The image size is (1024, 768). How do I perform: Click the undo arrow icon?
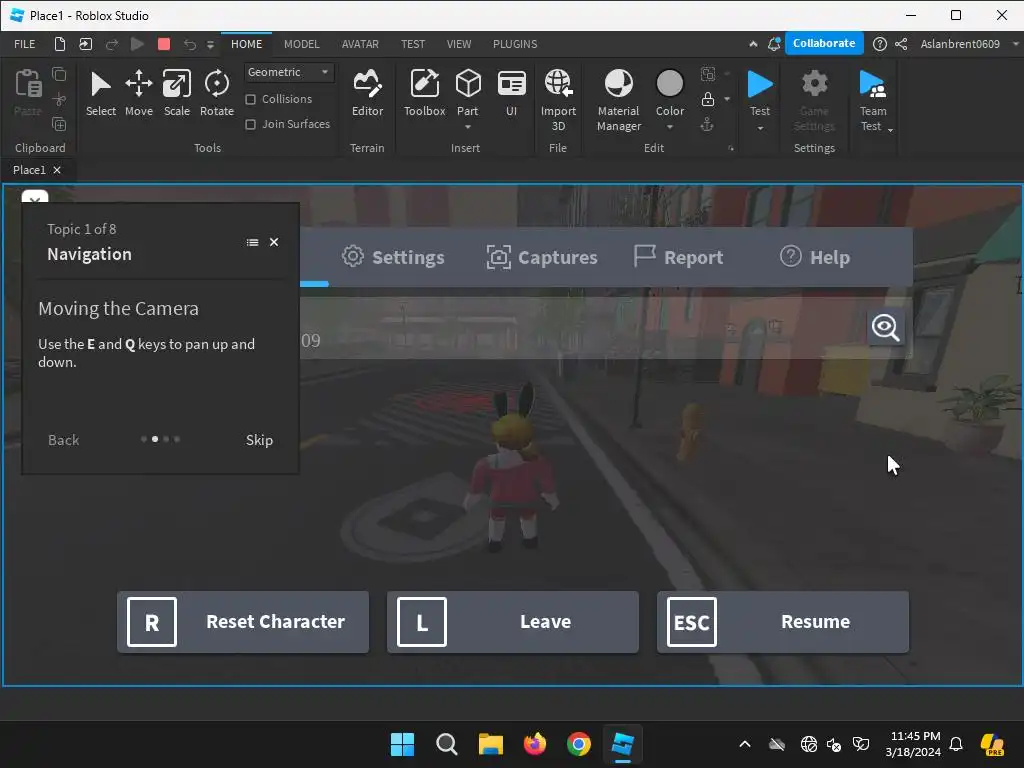tap(189, 44)
